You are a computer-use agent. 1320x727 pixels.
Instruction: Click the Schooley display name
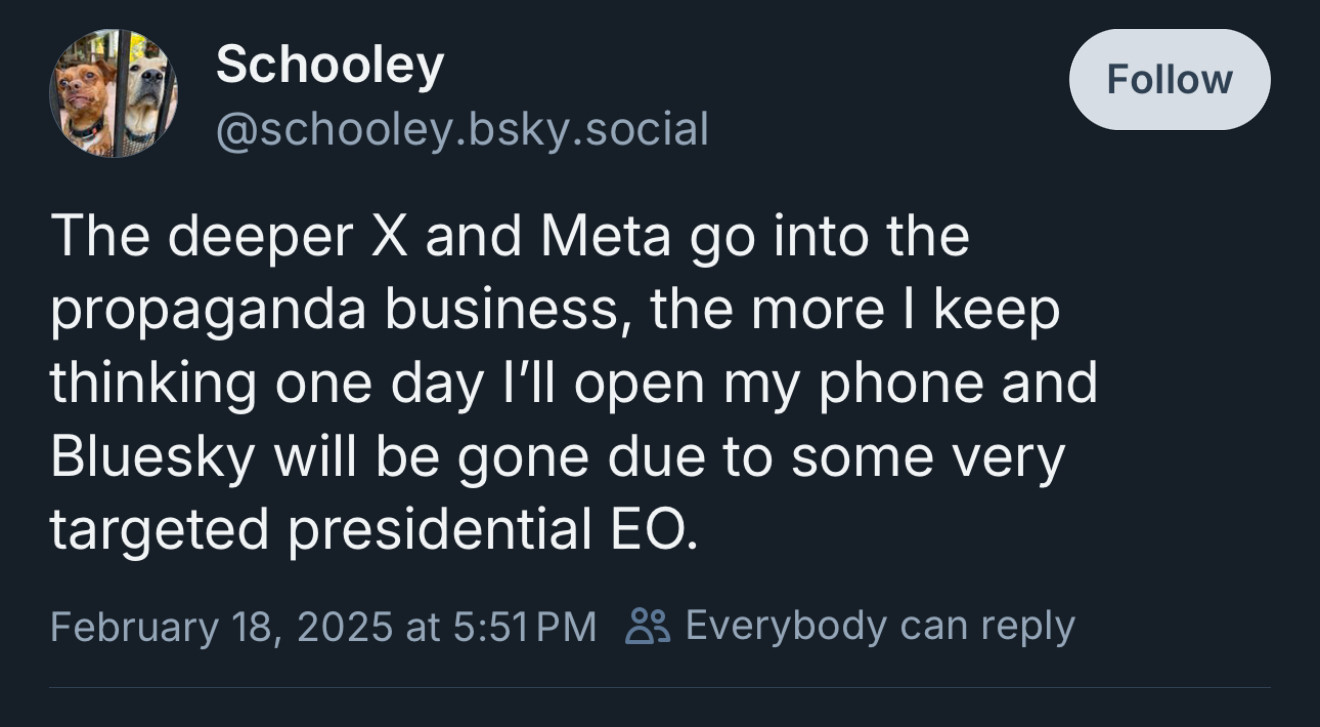point(330,65)
